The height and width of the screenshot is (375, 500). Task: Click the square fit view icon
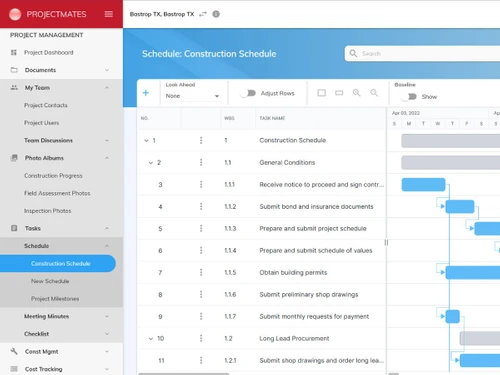click(x=322, y=93)
